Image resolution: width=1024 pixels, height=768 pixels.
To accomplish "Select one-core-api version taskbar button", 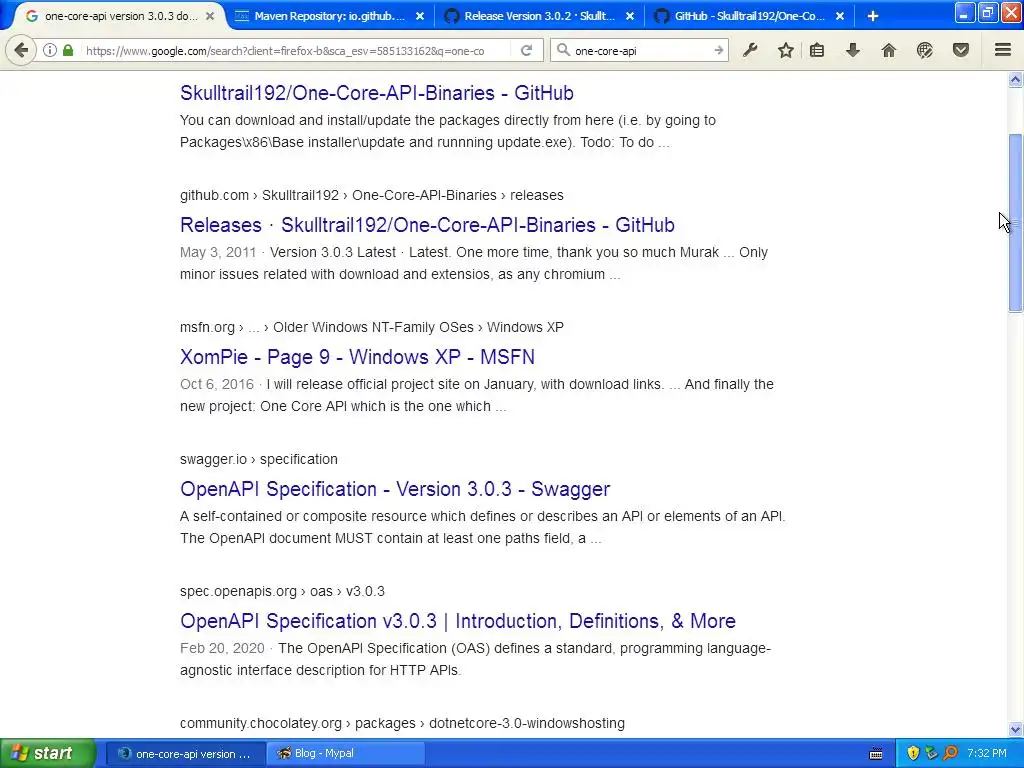I will (x=185, y=754).
